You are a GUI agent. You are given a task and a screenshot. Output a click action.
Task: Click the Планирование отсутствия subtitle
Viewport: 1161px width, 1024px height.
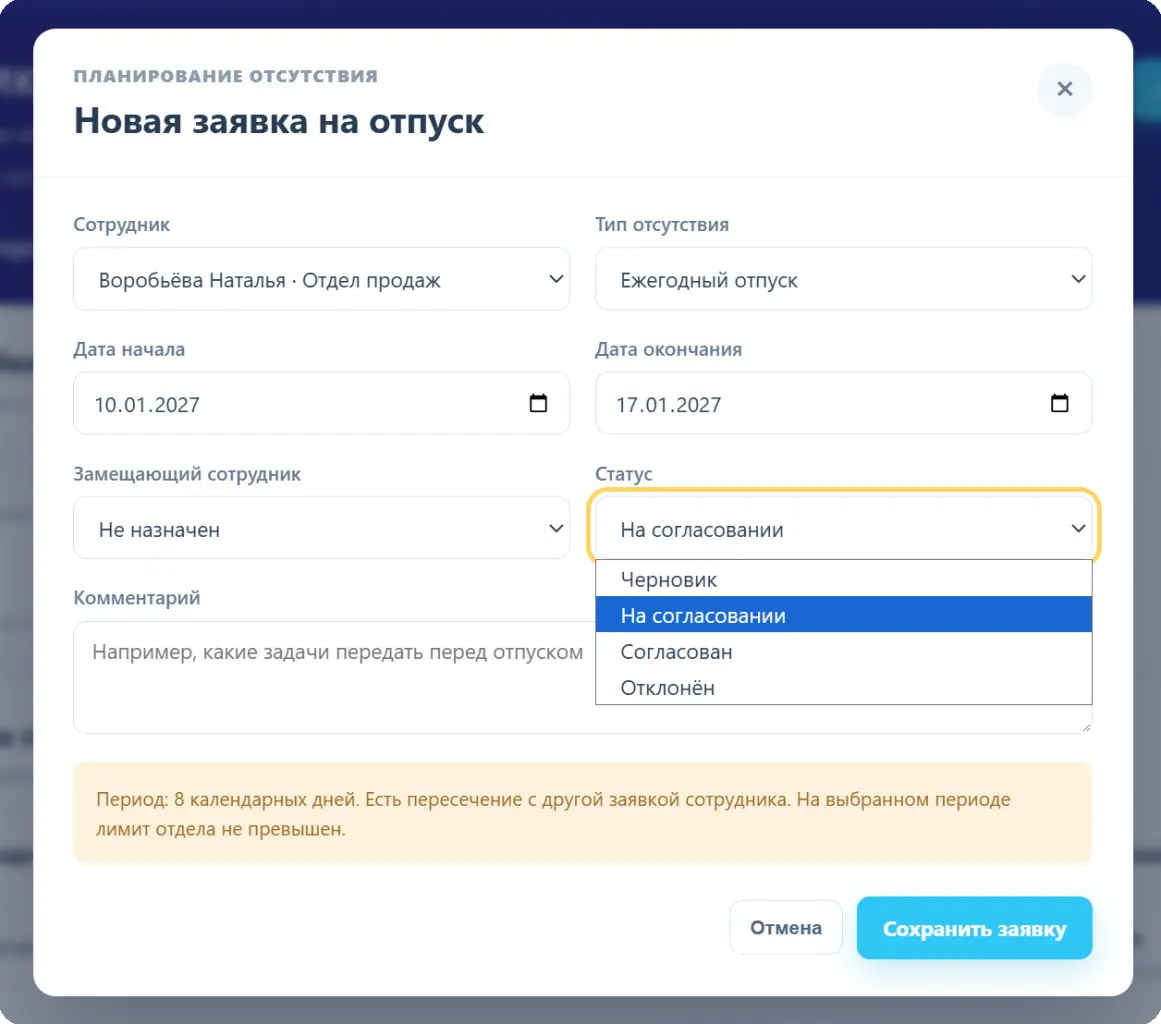225,76
